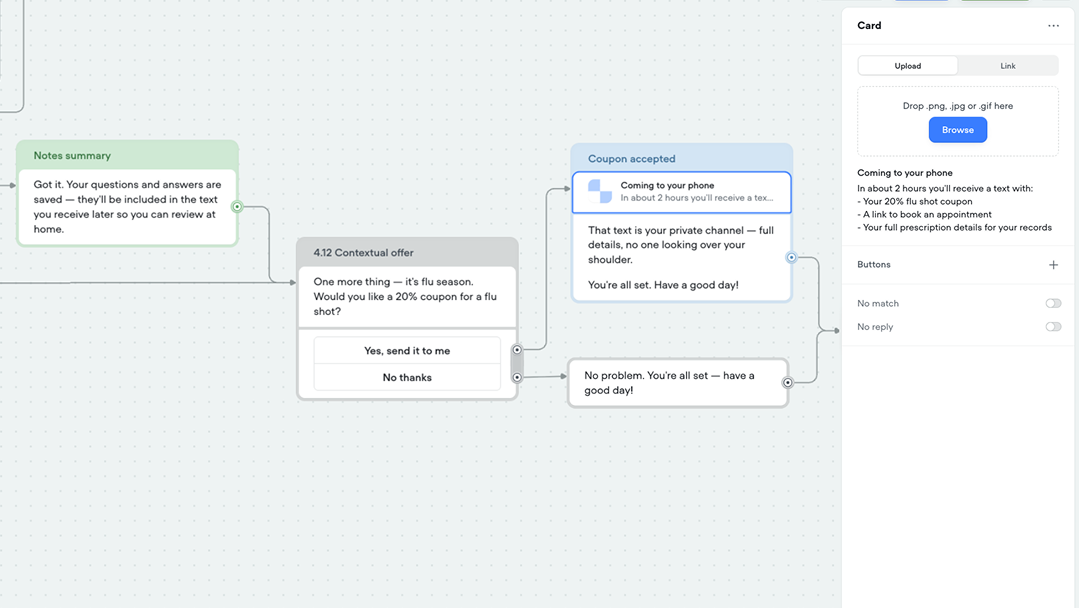The height and width of the screenshot is (608, 1080).
Task: Switch to the Upload tab
Action: [x=908, y=66]
